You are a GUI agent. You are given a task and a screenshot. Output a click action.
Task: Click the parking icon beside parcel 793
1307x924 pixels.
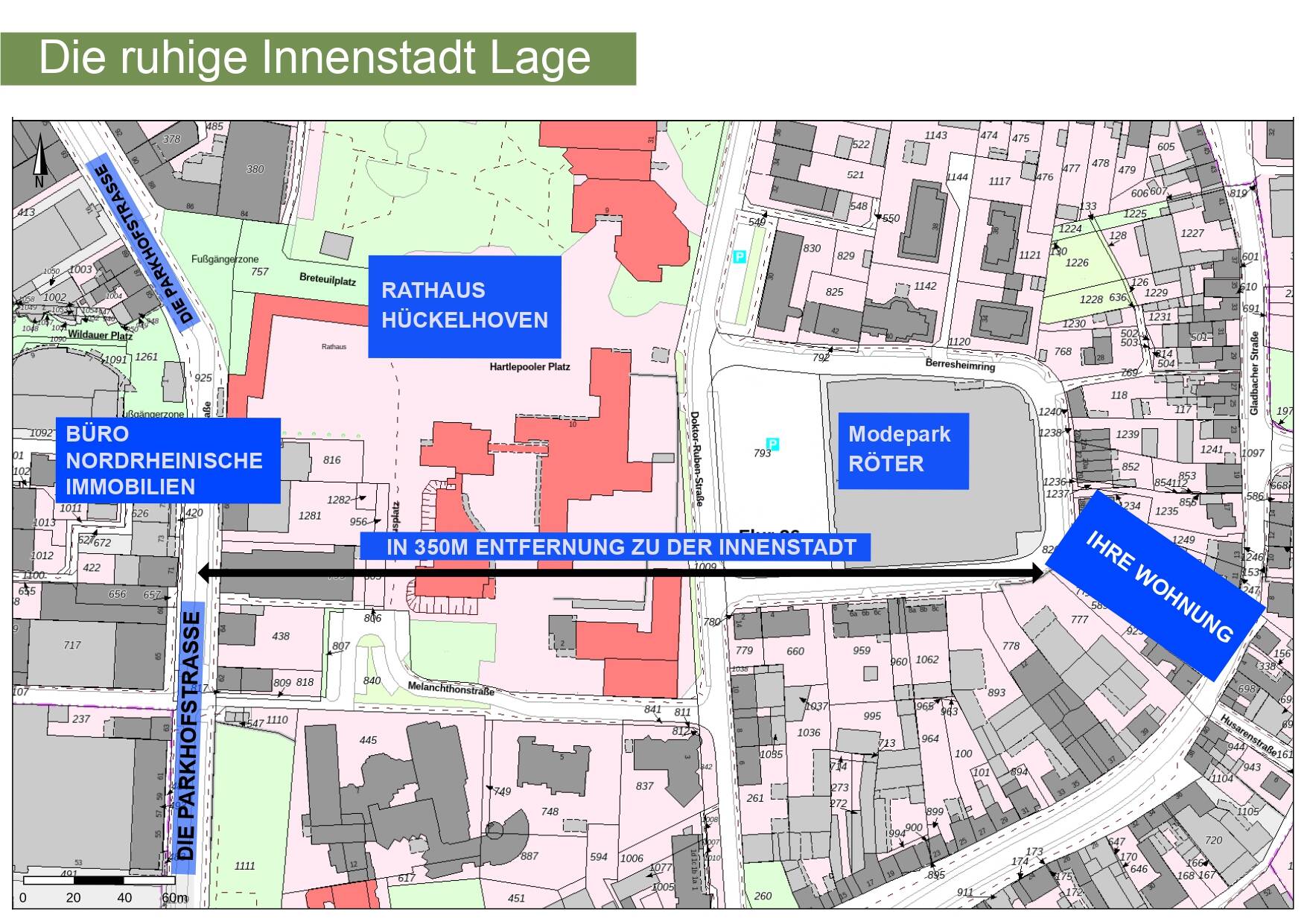772,445
